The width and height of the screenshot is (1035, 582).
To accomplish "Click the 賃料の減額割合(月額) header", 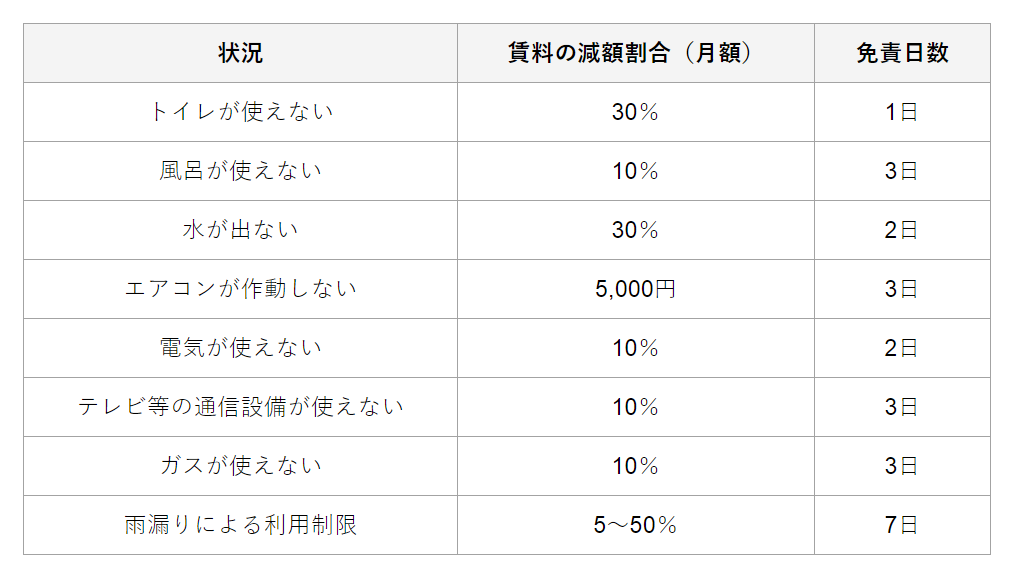I will click(x=636, y=53).
